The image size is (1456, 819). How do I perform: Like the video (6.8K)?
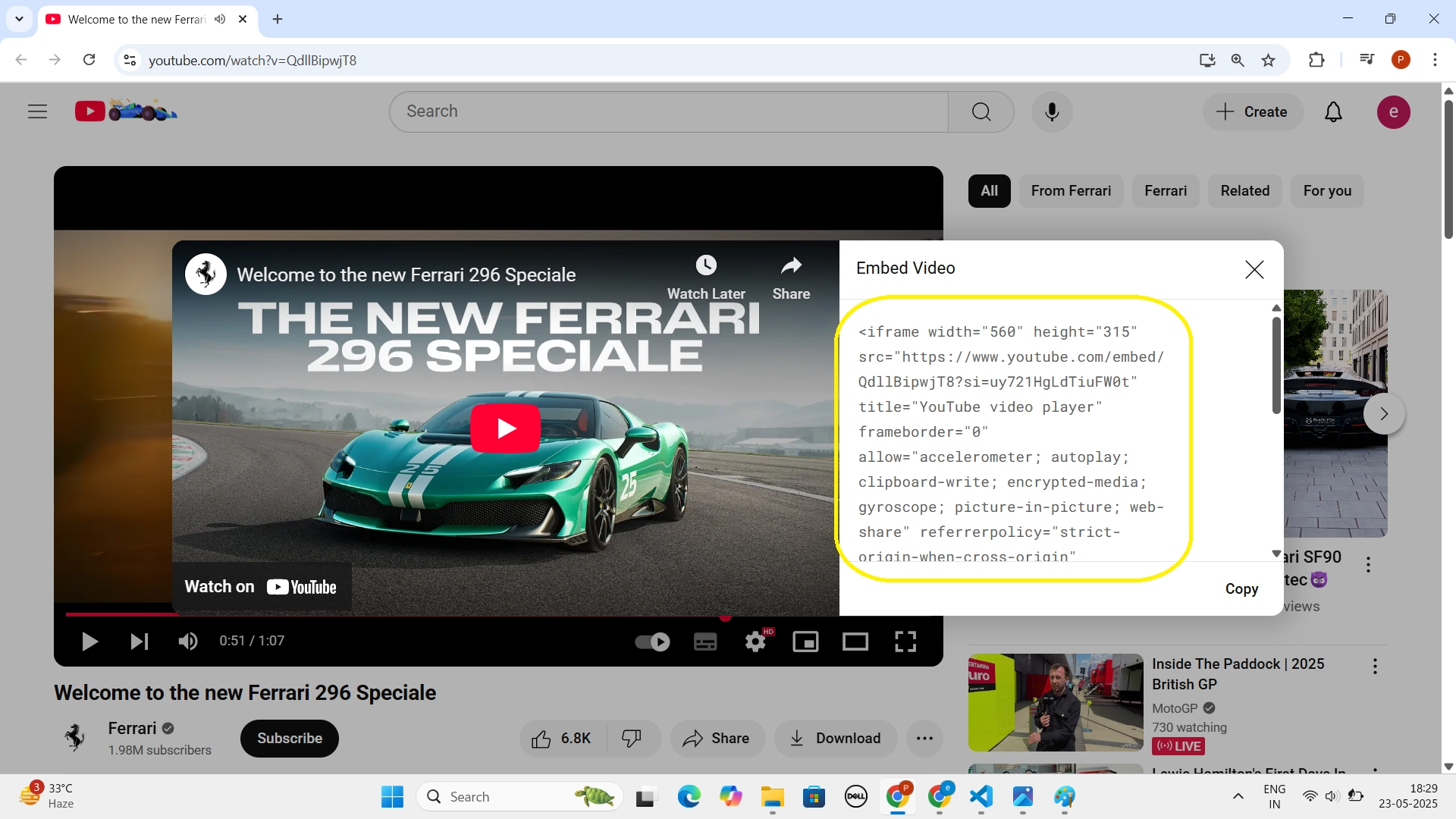point(562,739)
